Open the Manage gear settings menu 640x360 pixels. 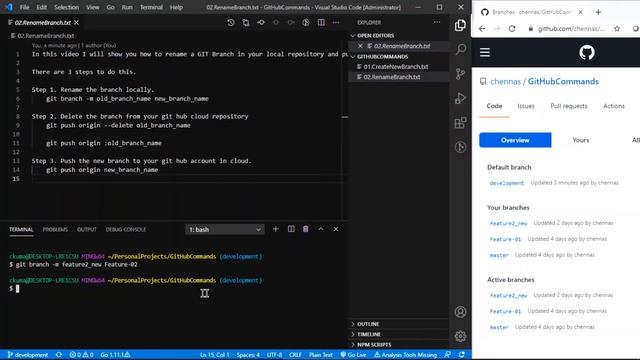[x=460, y=336]
